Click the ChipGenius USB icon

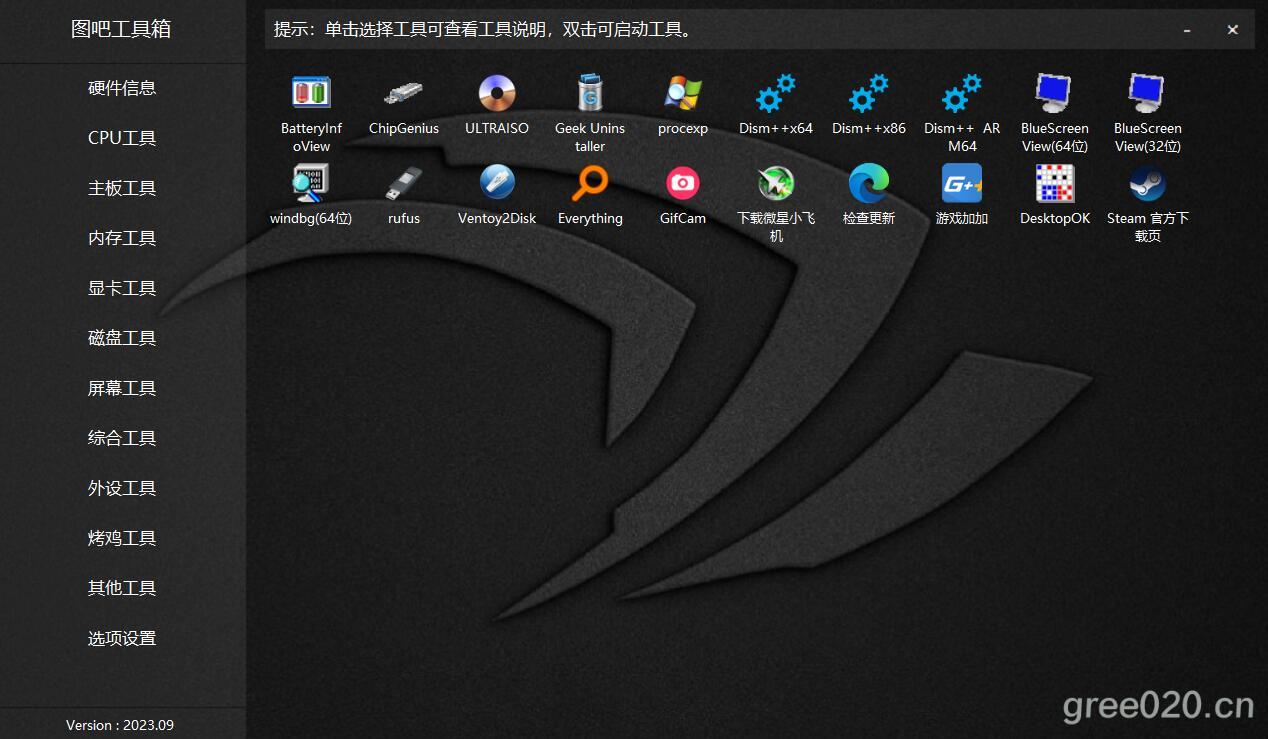pyautogui.click(x=404, y=94)
